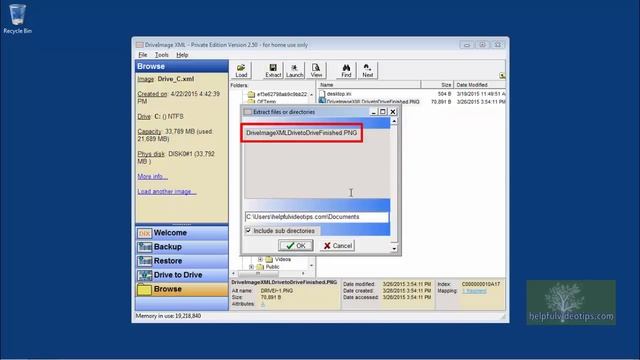Select Welcome in sidebar

(x=182, y=233)
